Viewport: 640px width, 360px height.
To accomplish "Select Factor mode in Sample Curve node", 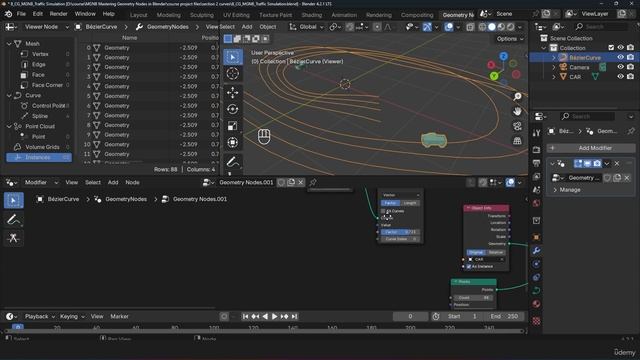I will tap(390, 203).
